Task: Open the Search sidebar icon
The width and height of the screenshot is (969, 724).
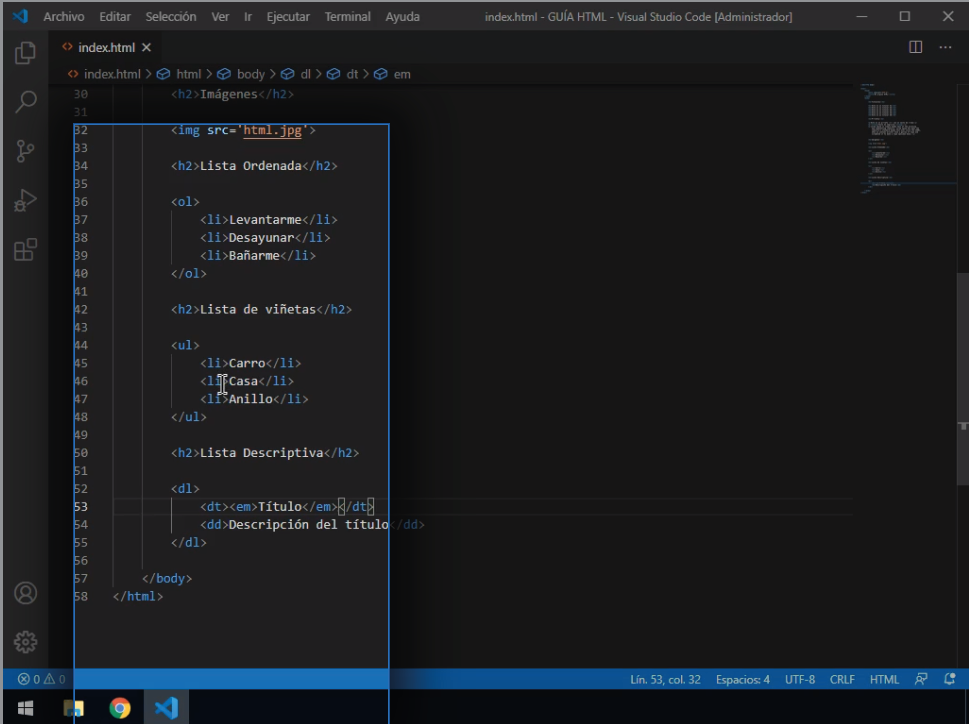Action: point(25,101)
